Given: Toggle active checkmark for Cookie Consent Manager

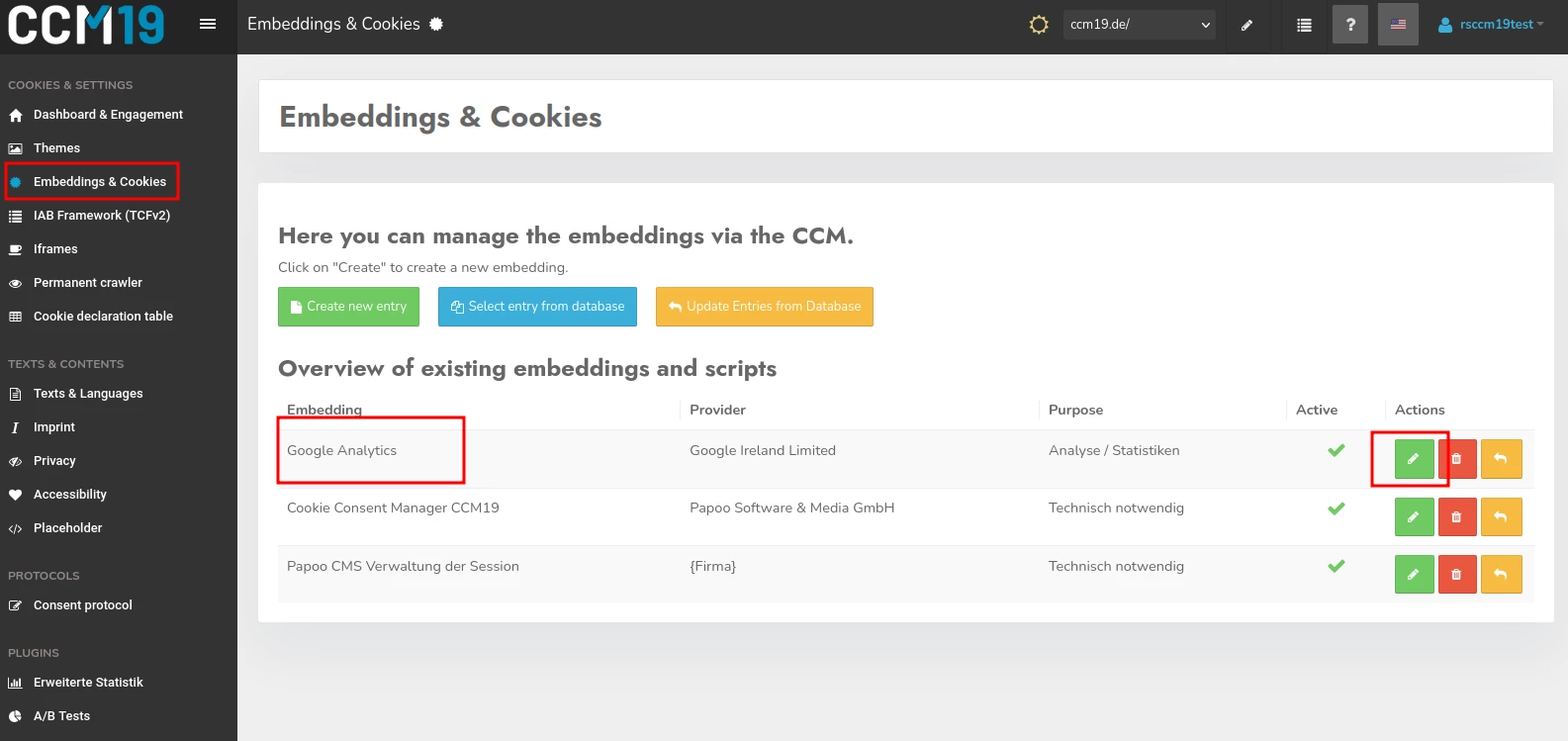Looking at the screenshot, I should [1336, 509].
